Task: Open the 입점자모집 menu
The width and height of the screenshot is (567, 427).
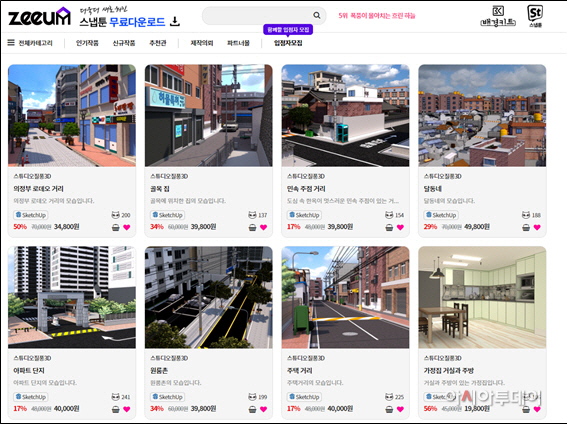Action: [x=288, y=43]
